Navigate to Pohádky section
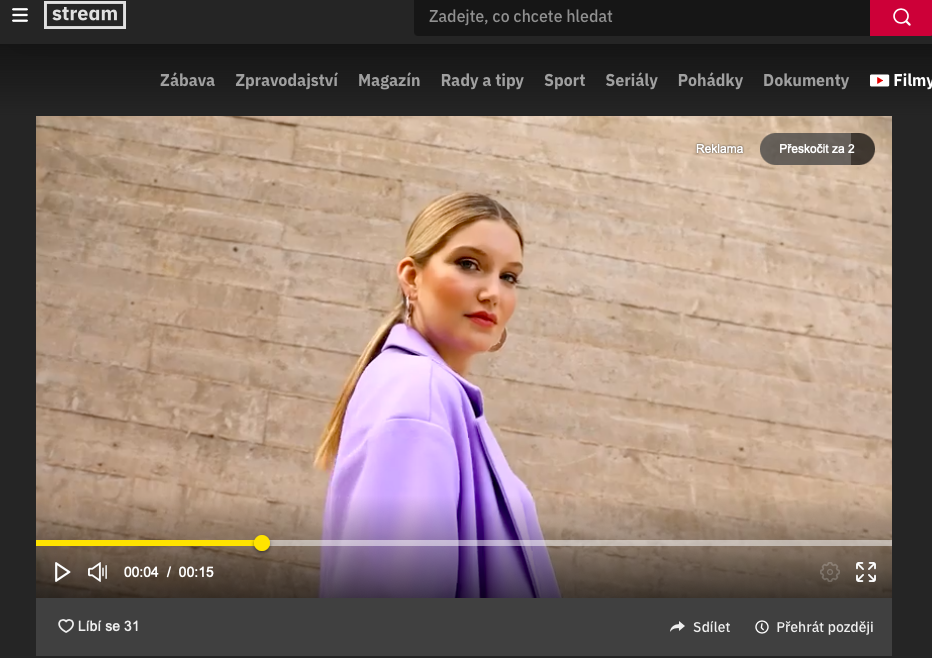The height and width of the screenshot is (658, 932). coord(710,81)
